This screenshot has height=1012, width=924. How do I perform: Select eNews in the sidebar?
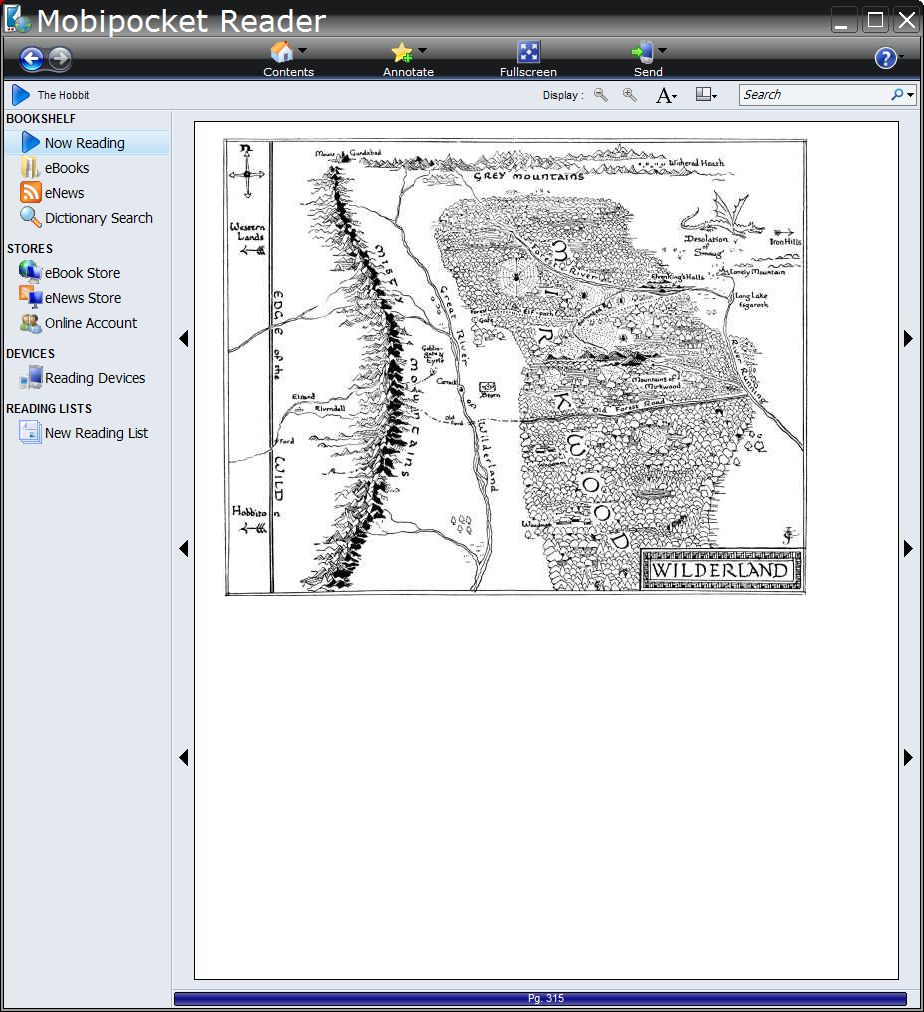pyautogui.click(x=65, y=193)
